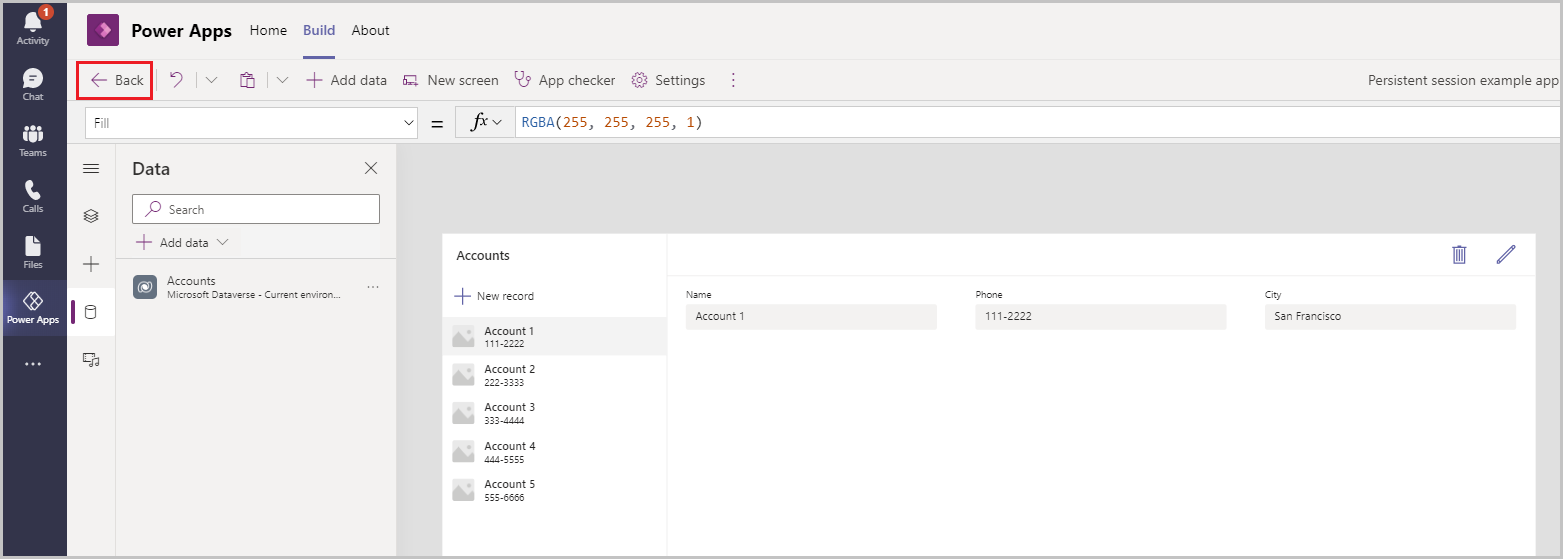Click the Accounts heading in the app

(x=483, y=255)
